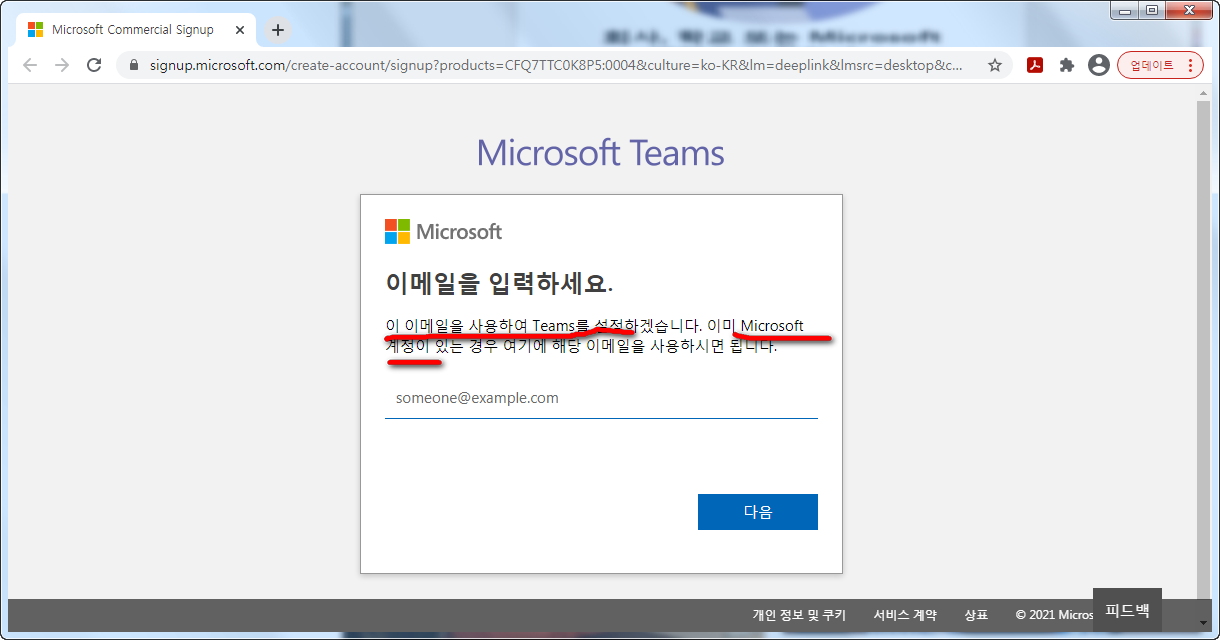Close the Microsoft Commercial Signup tab
The height and width of the screenshot is (640, 1220).
point(238,30)
